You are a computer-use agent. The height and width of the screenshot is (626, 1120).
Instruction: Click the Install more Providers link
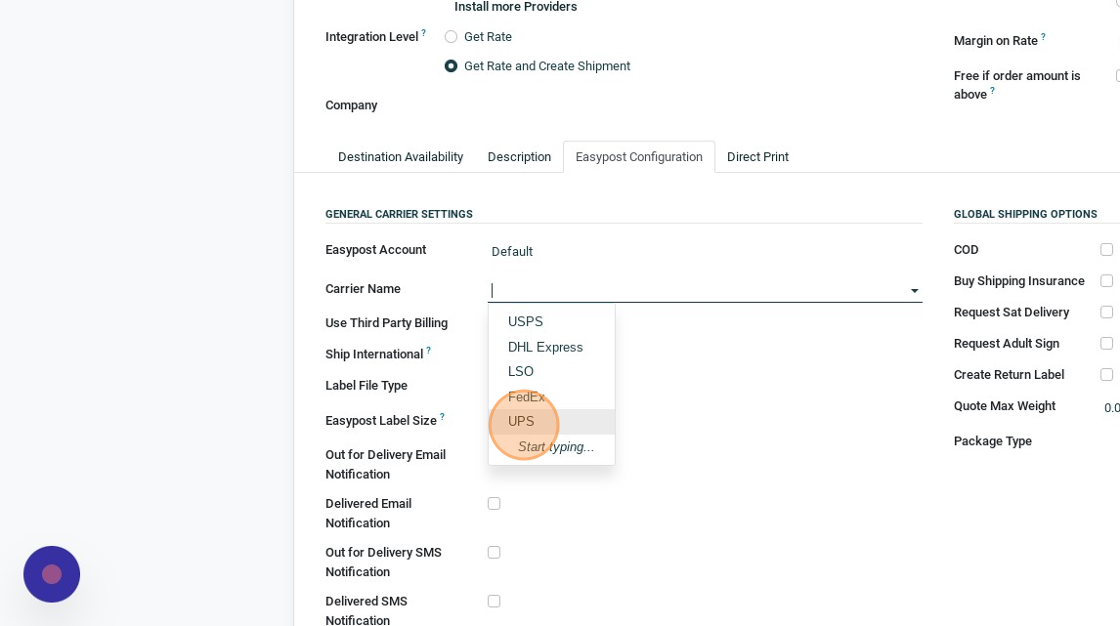tap(515, 7)
